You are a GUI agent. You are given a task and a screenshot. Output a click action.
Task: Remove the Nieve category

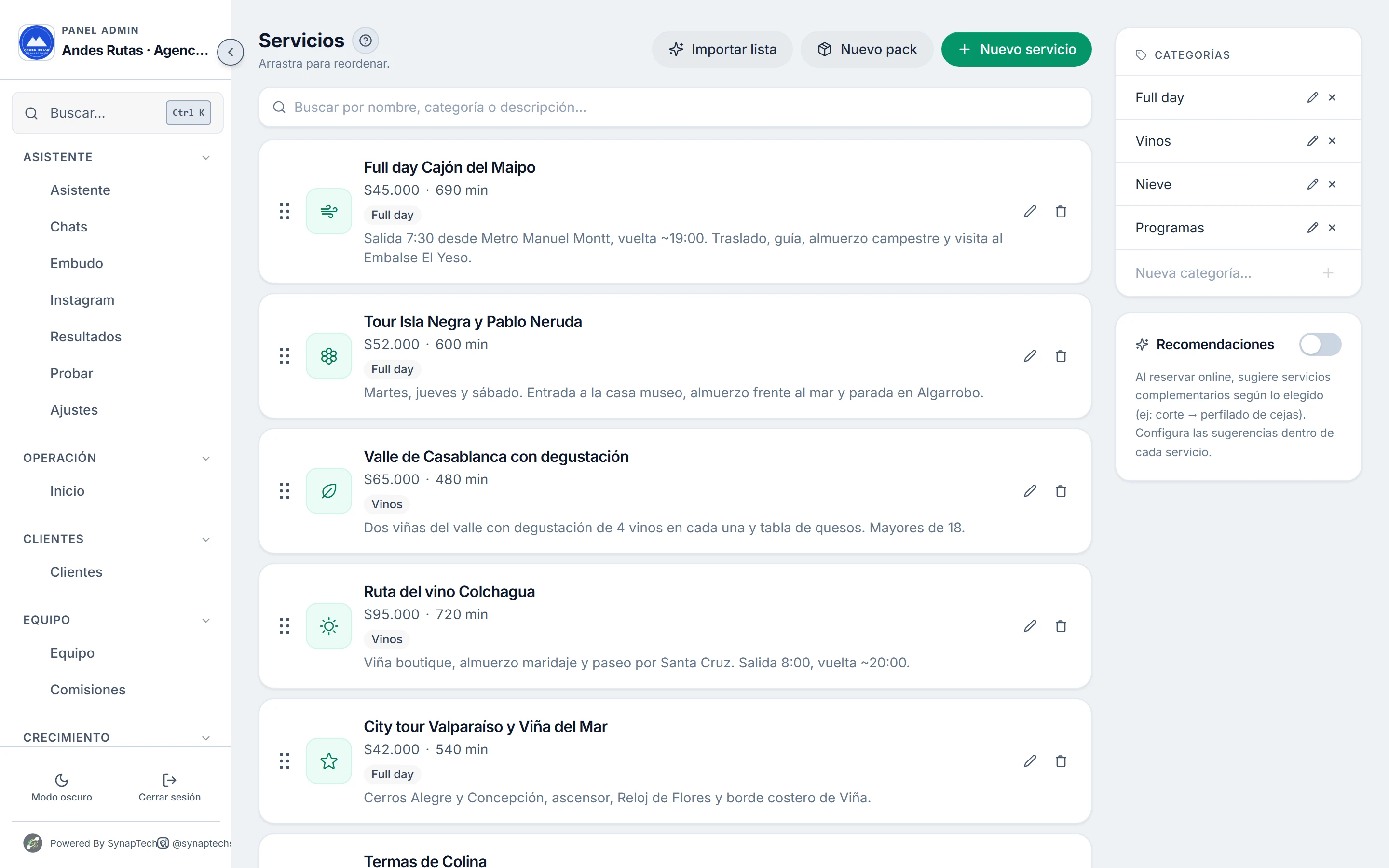click(x=1332, y=184)
